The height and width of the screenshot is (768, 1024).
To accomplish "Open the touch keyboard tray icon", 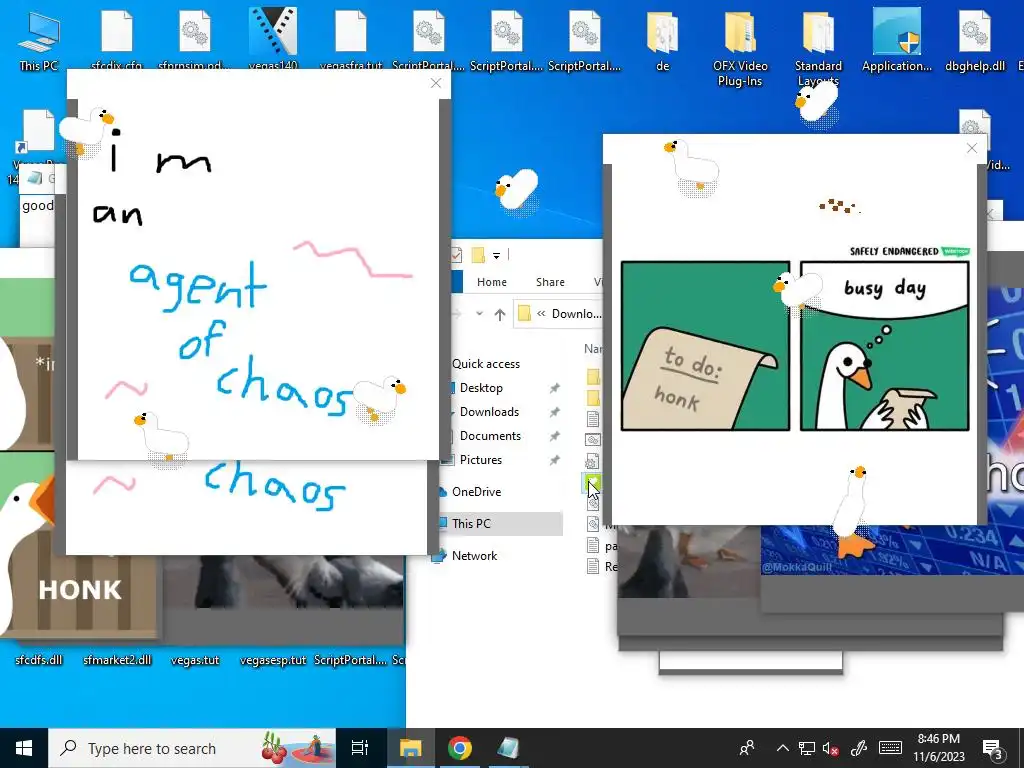I will coord(890,748).
